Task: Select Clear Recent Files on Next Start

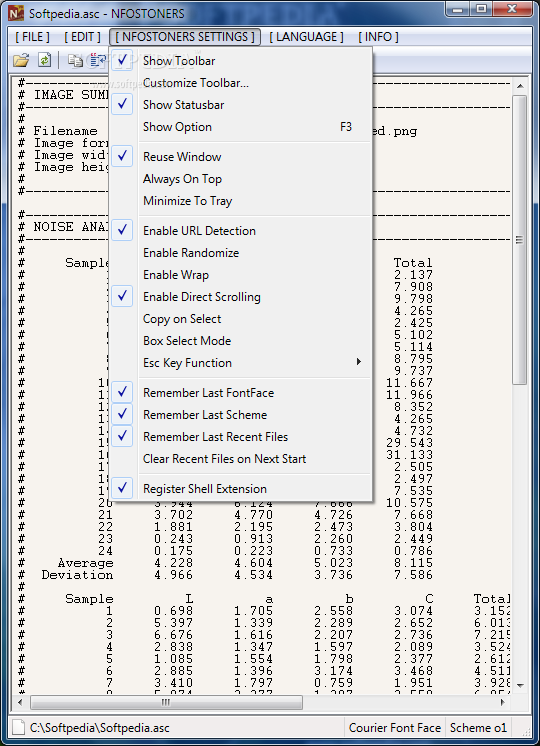Action: (241, 459)
